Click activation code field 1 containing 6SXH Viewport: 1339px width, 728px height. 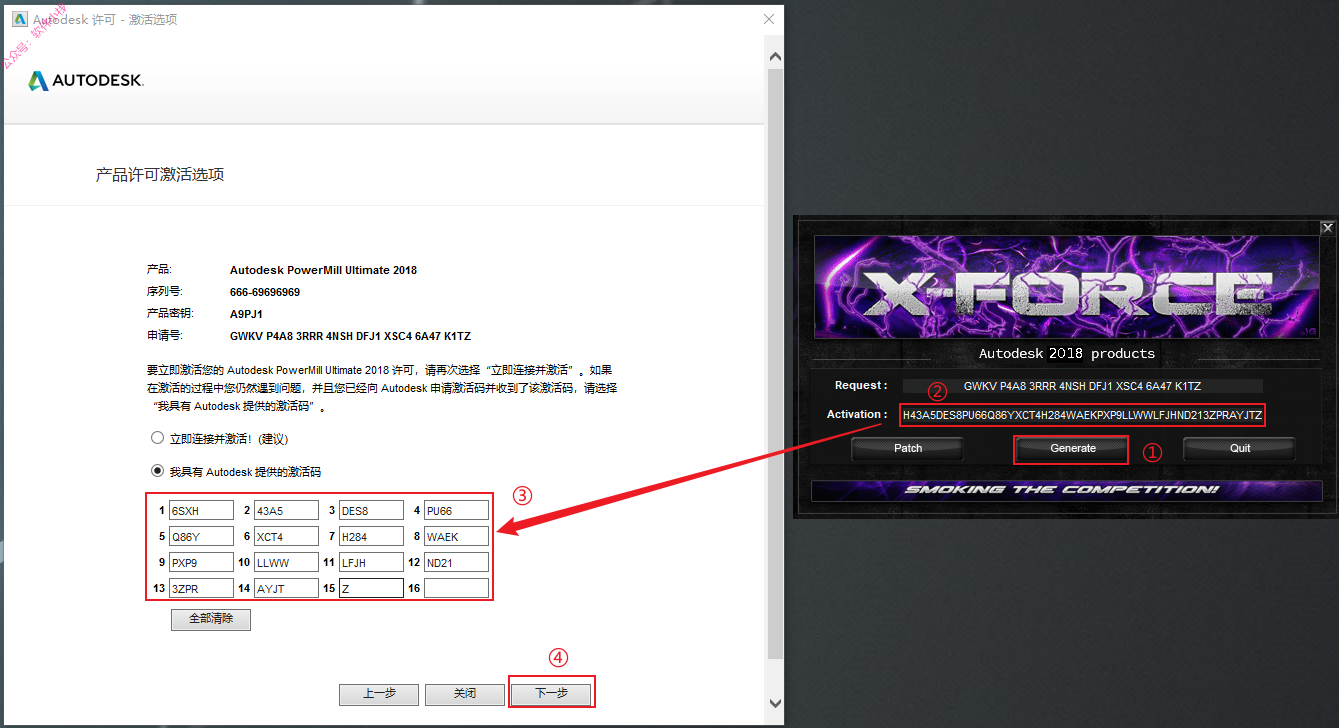(x=201, y=510)
